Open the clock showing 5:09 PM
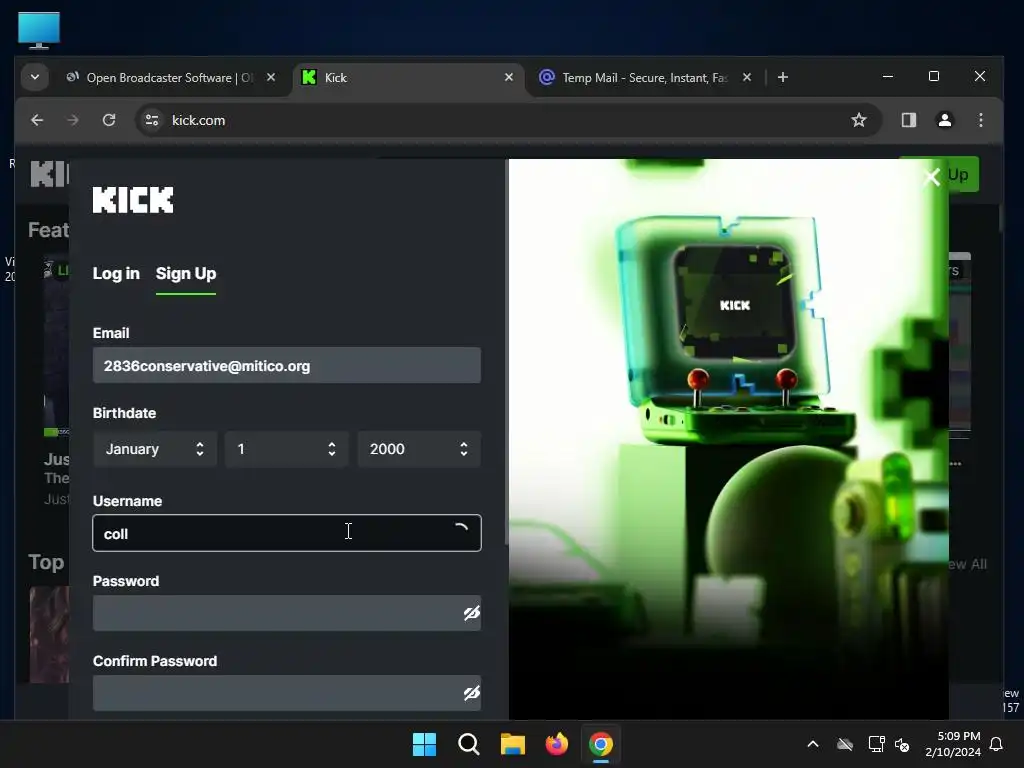 pyautogui.click(x=953, y=744)
